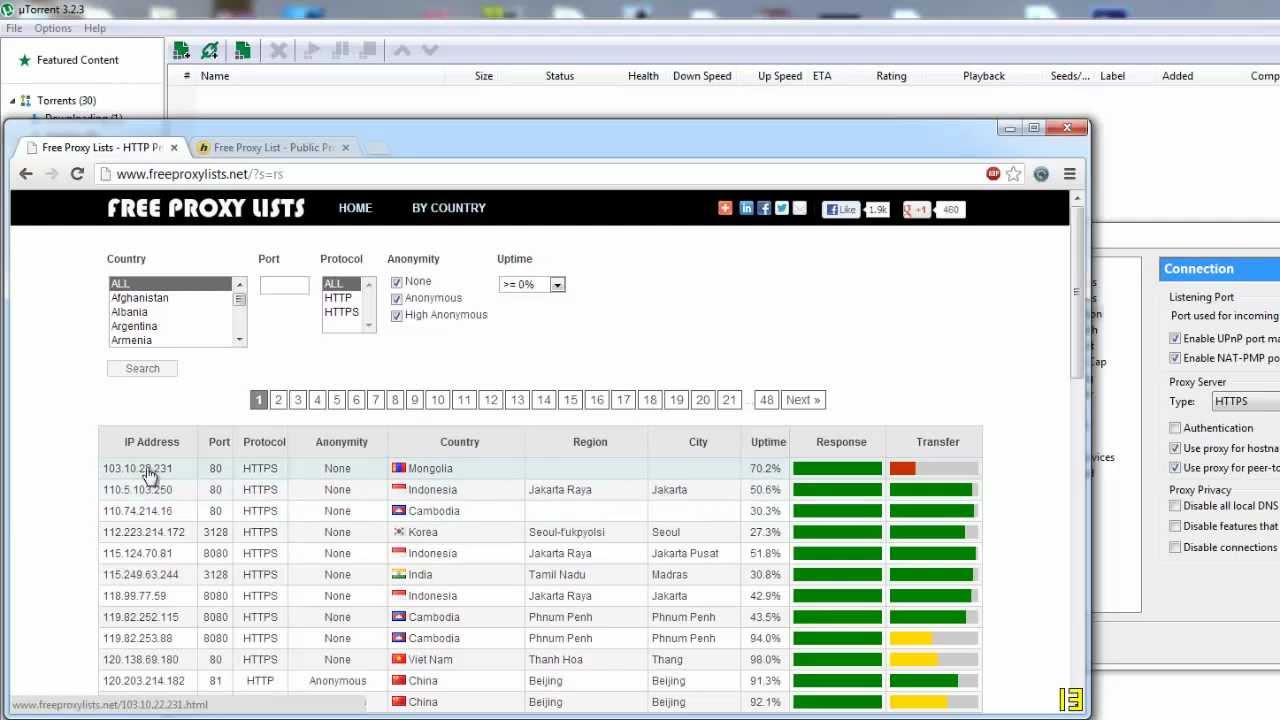
Task: Check Disable connections unsupported by proxy
Action: coord(1175,547)
